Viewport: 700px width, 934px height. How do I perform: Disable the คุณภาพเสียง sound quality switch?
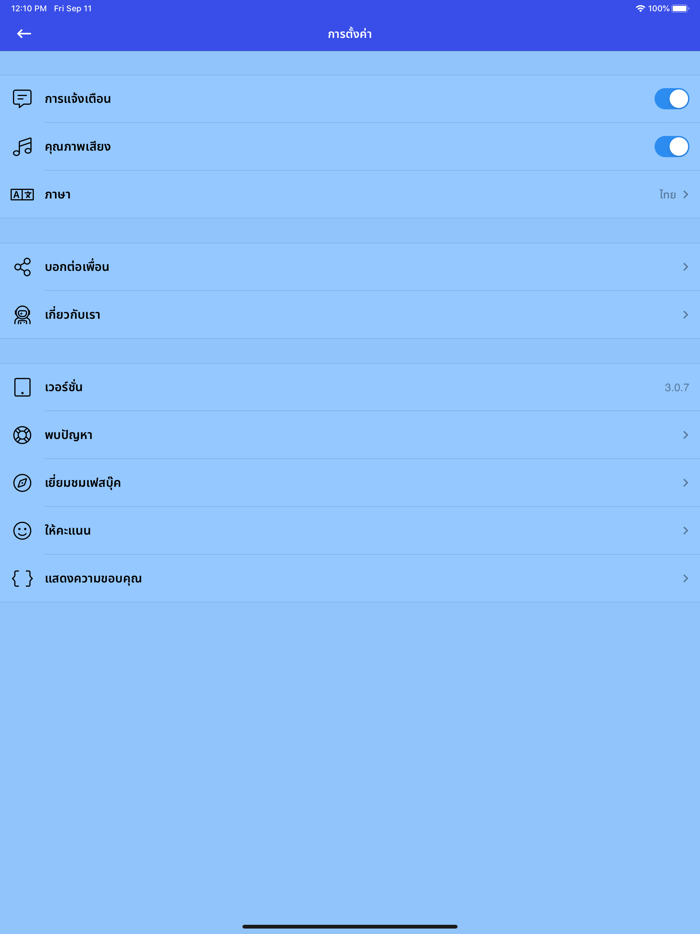[671, 147]
